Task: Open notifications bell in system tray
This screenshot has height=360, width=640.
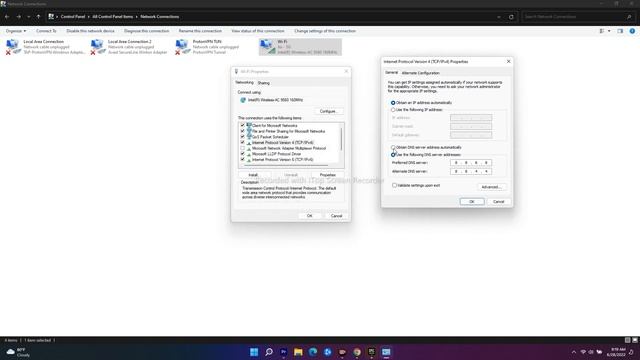Action: point(631,352)
